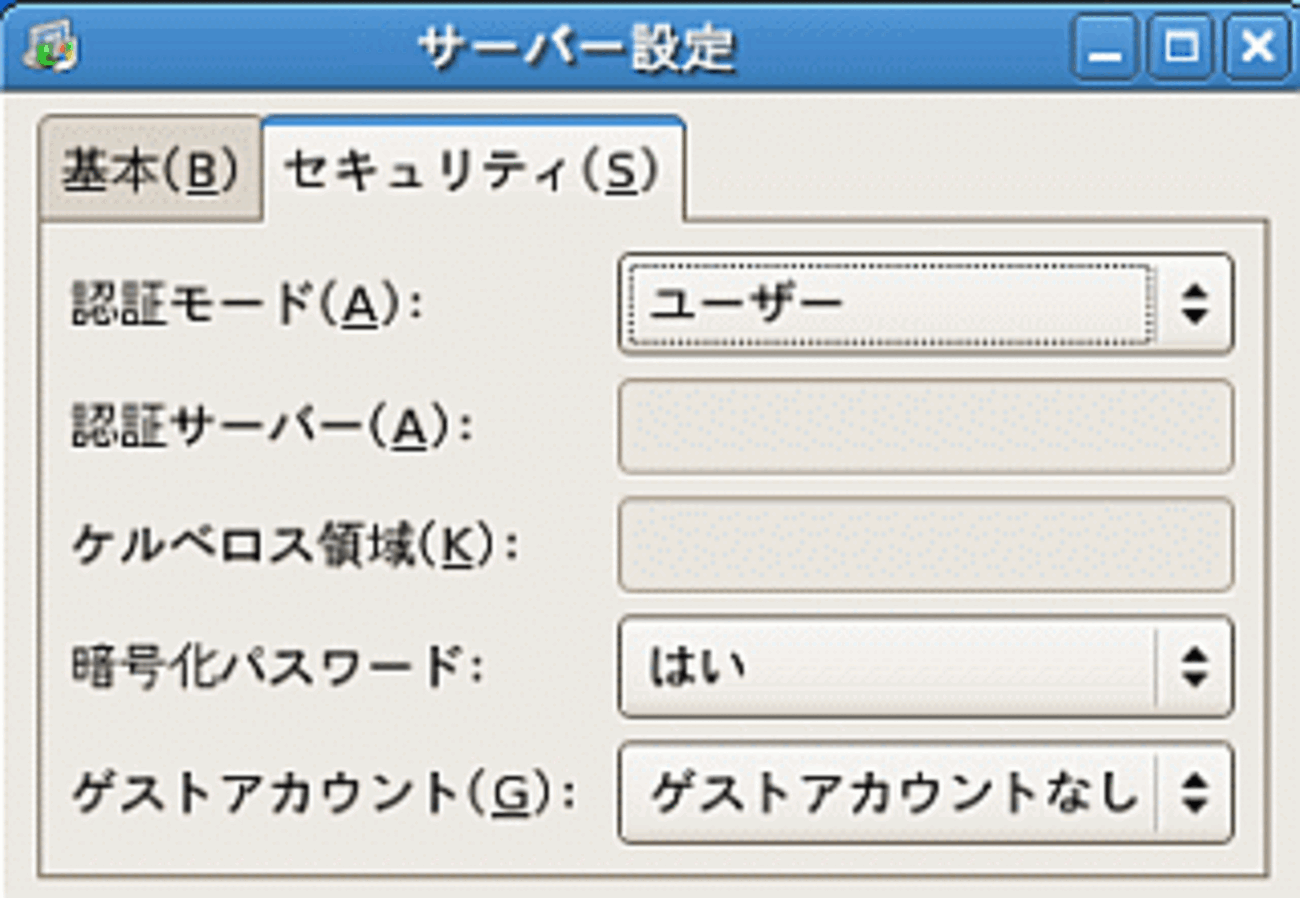The height and width of the screenshot is (898, 1300).
Task: Select the セキュリティ(S) tab
Action: click(472, 171)
